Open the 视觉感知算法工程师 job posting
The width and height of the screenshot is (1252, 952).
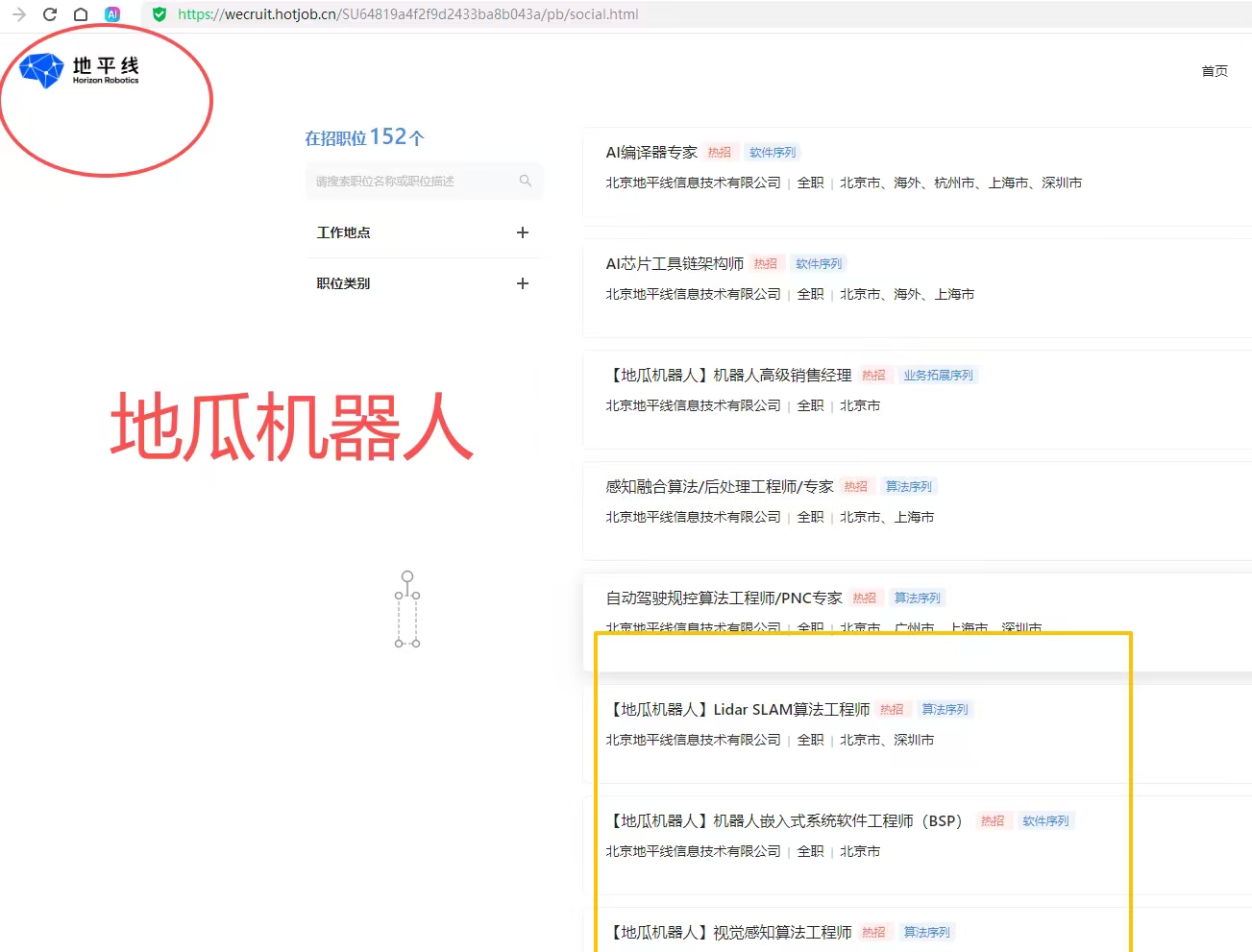(729, 932)
